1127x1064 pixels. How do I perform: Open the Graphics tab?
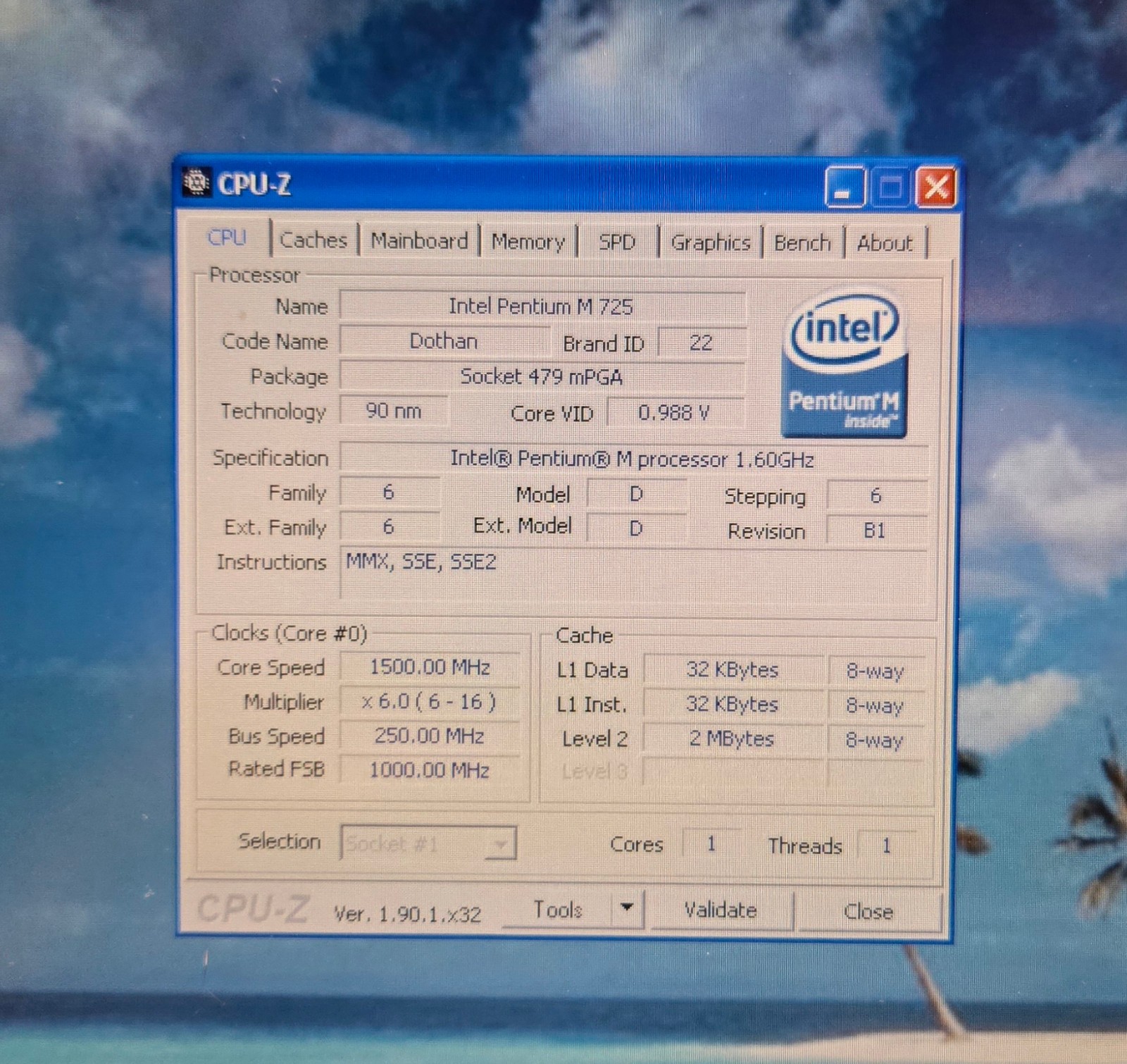pyautogui.click(x=711, y=242)
